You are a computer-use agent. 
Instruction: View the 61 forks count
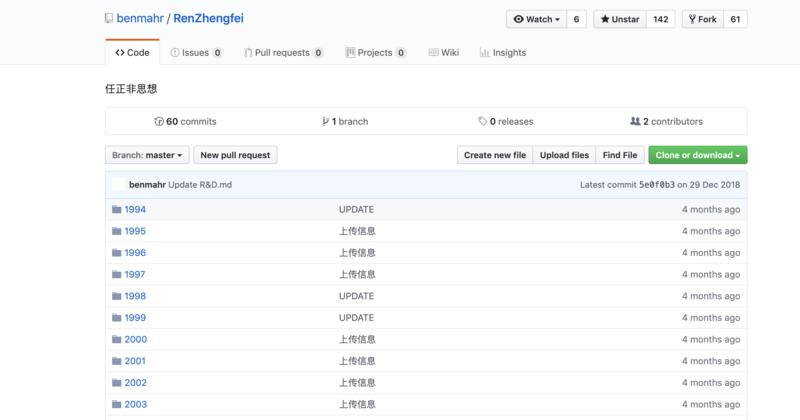(735, 19)
